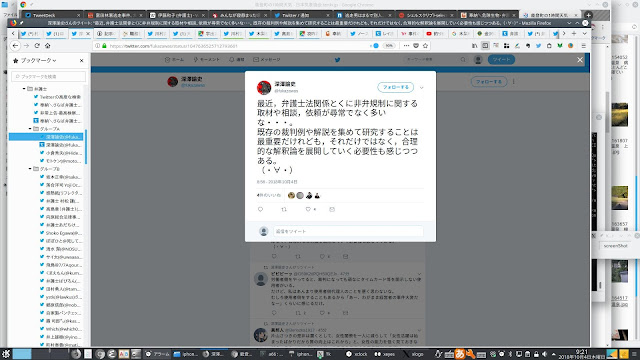Open tweet options chevron dropdown
640x360 pixels.
pos(422,88)
